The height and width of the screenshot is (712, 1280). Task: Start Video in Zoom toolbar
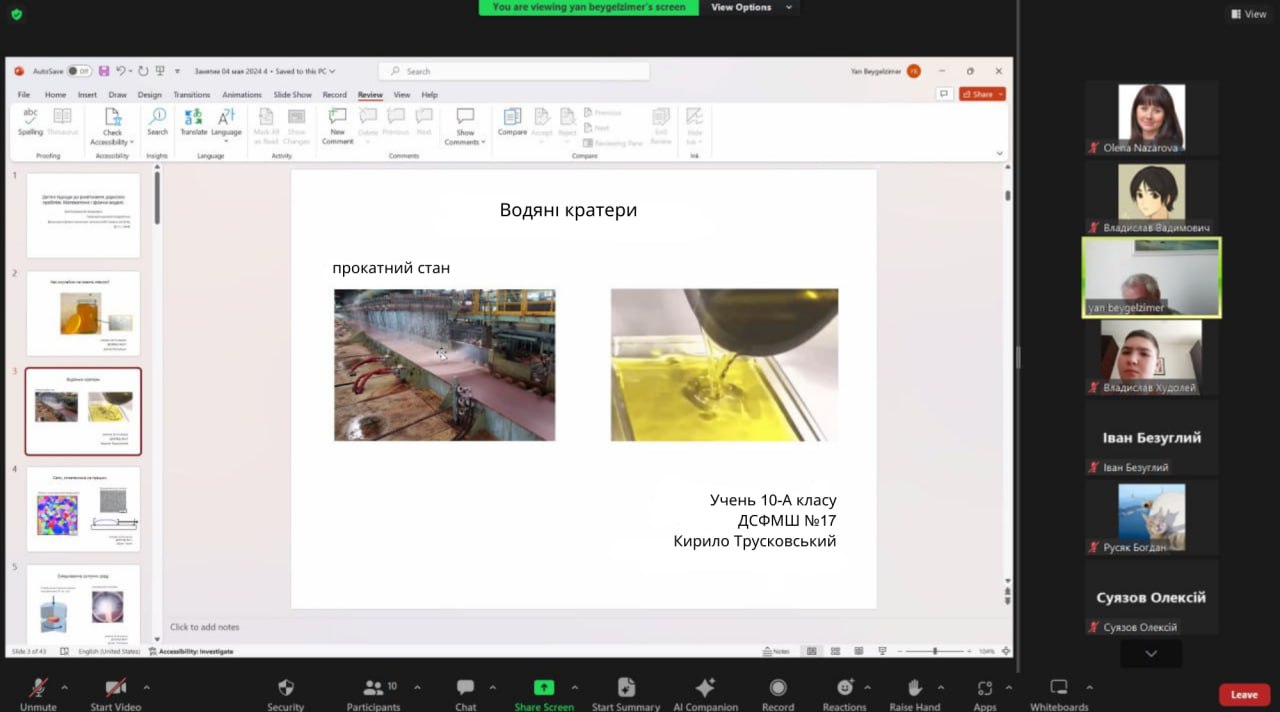[x=115, y=688]
